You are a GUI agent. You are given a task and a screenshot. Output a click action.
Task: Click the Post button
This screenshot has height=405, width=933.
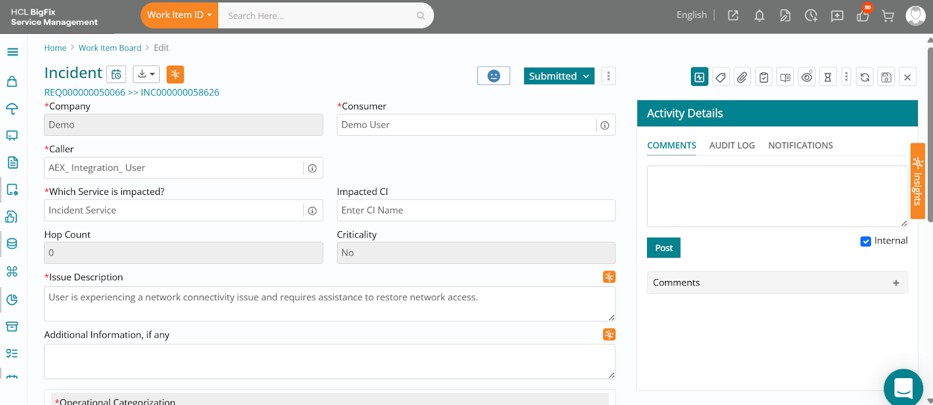tap(663, 248)
